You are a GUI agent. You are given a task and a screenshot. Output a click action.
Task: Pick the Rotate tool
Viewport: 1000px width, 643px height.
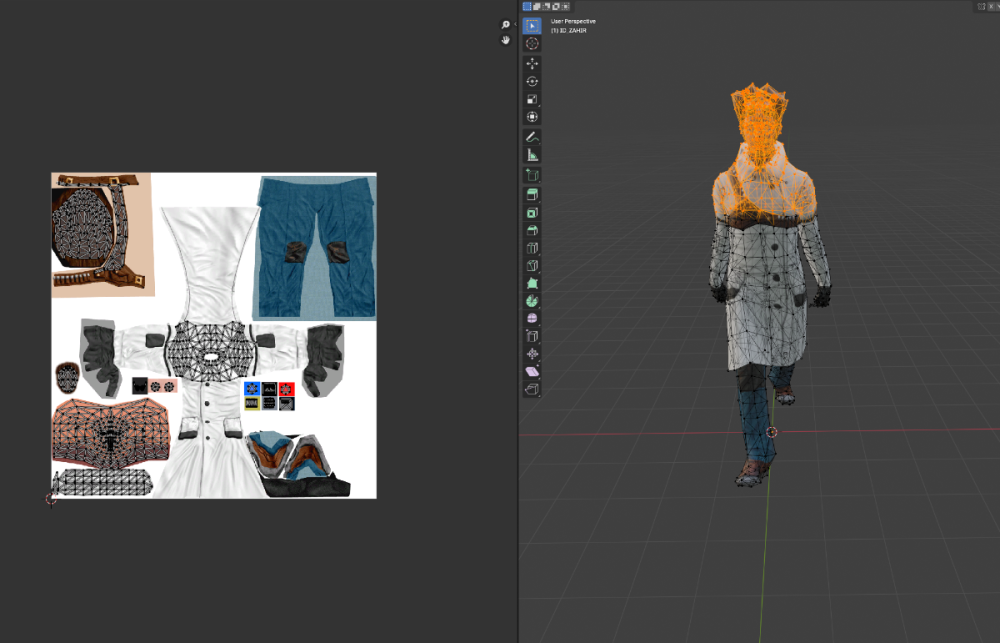[x=532, y=81]
